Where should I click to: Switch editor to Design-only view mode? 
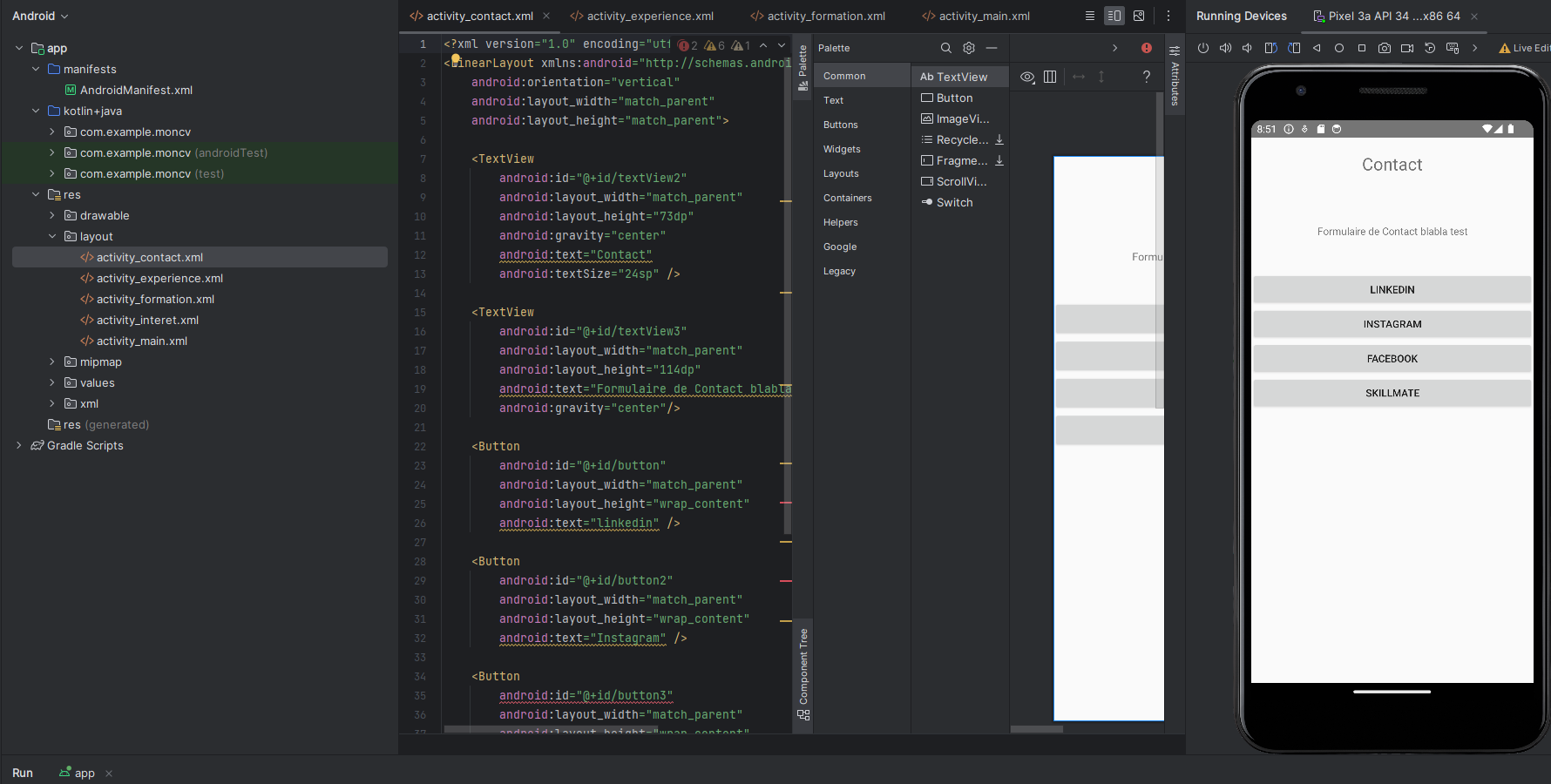[1139, 17]
